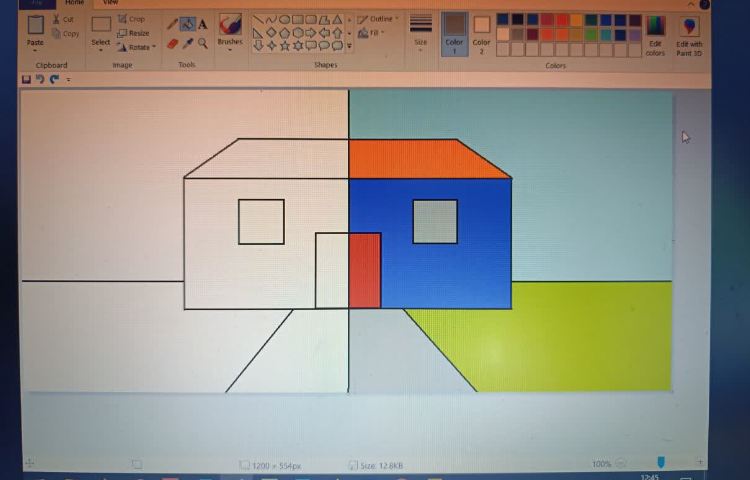Open the Home ribbon tab
The width and height of the screenshot is (750, 480).
(75, 3)
